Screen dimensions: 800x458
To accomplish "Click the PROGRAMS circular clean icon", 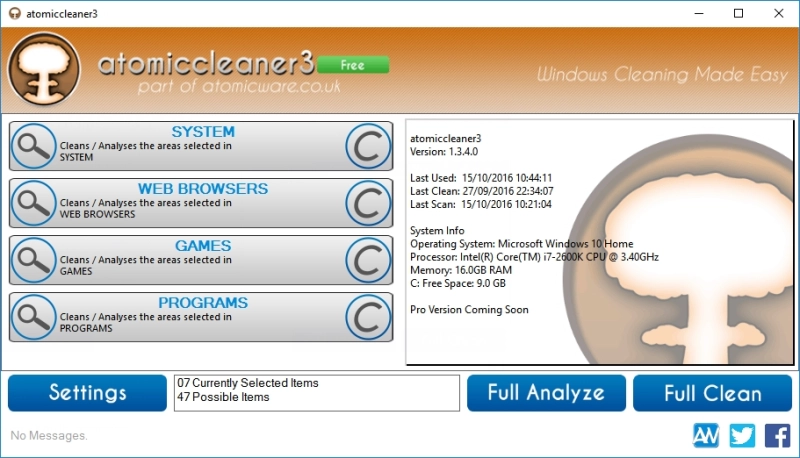I will click(368, 317).
